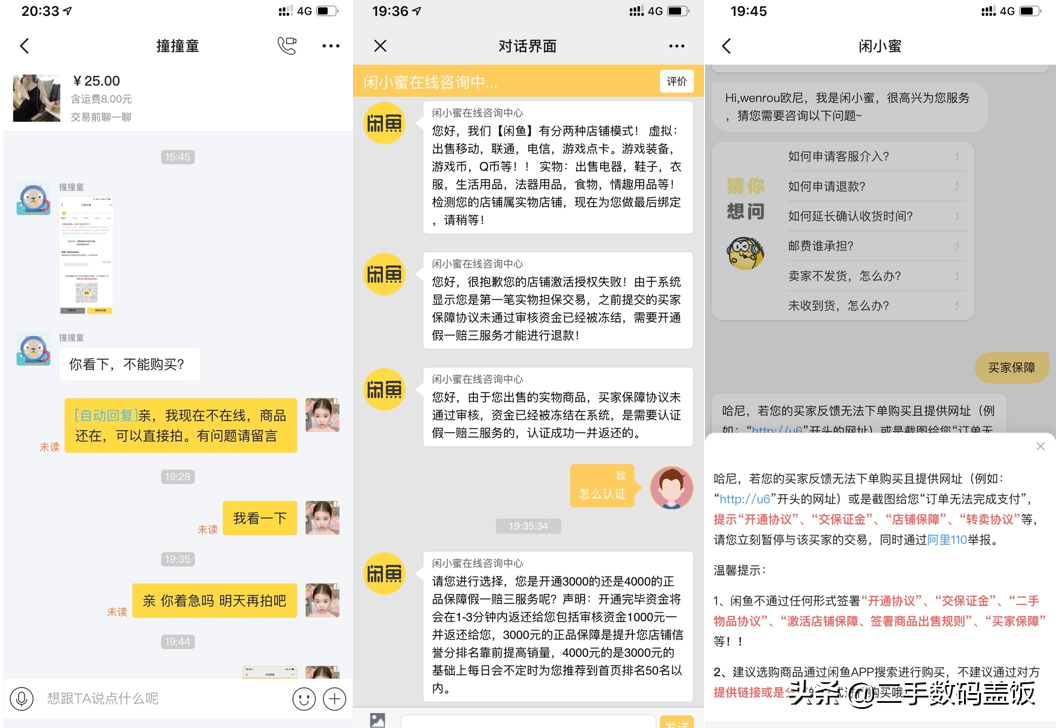Screen dimensions: 1057x728
Task: Select the message 你看下，不能购买？
Action: (x=129, y=365)
